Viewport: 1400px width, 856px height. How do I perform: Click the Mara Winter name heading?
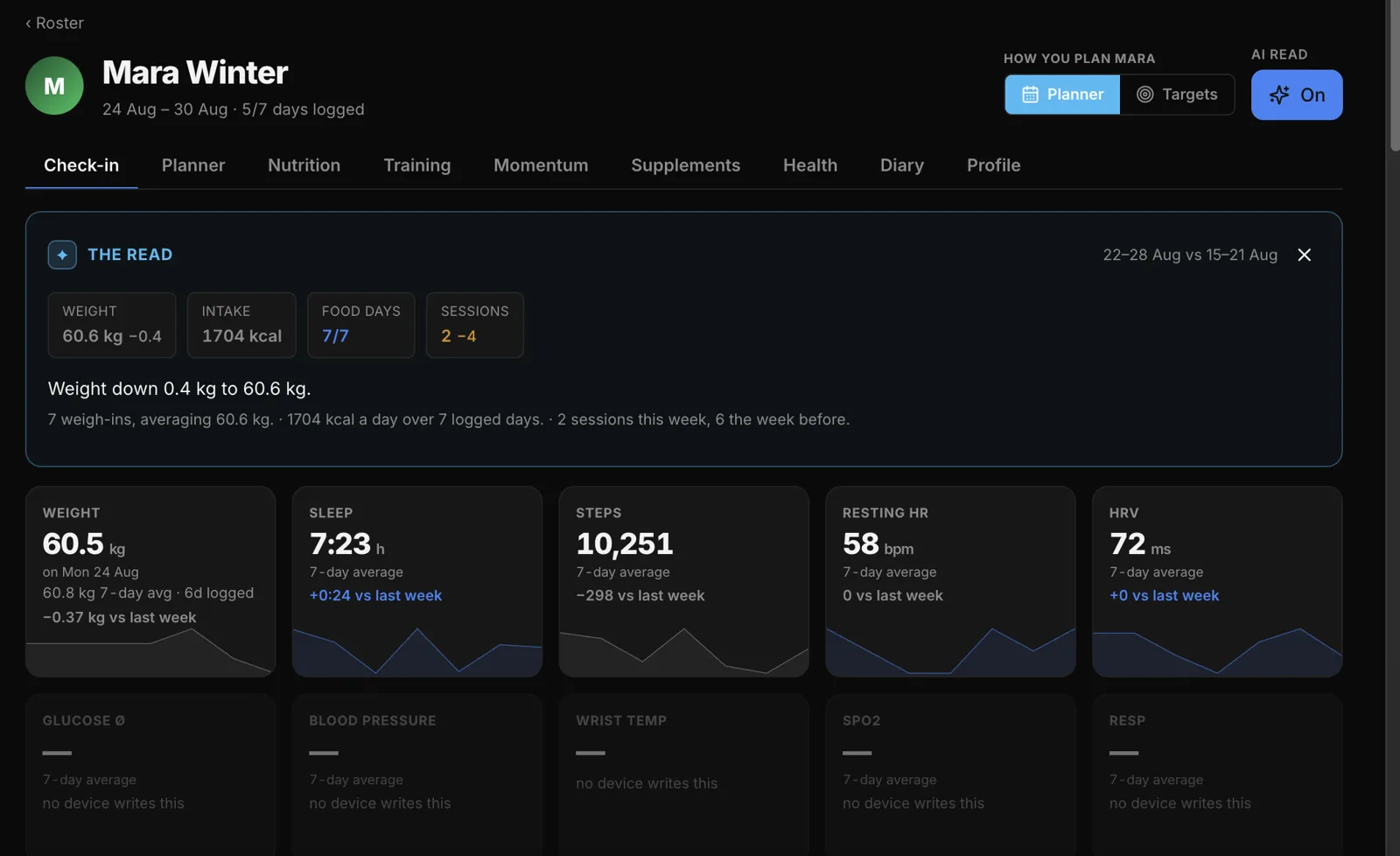(195, 73)
